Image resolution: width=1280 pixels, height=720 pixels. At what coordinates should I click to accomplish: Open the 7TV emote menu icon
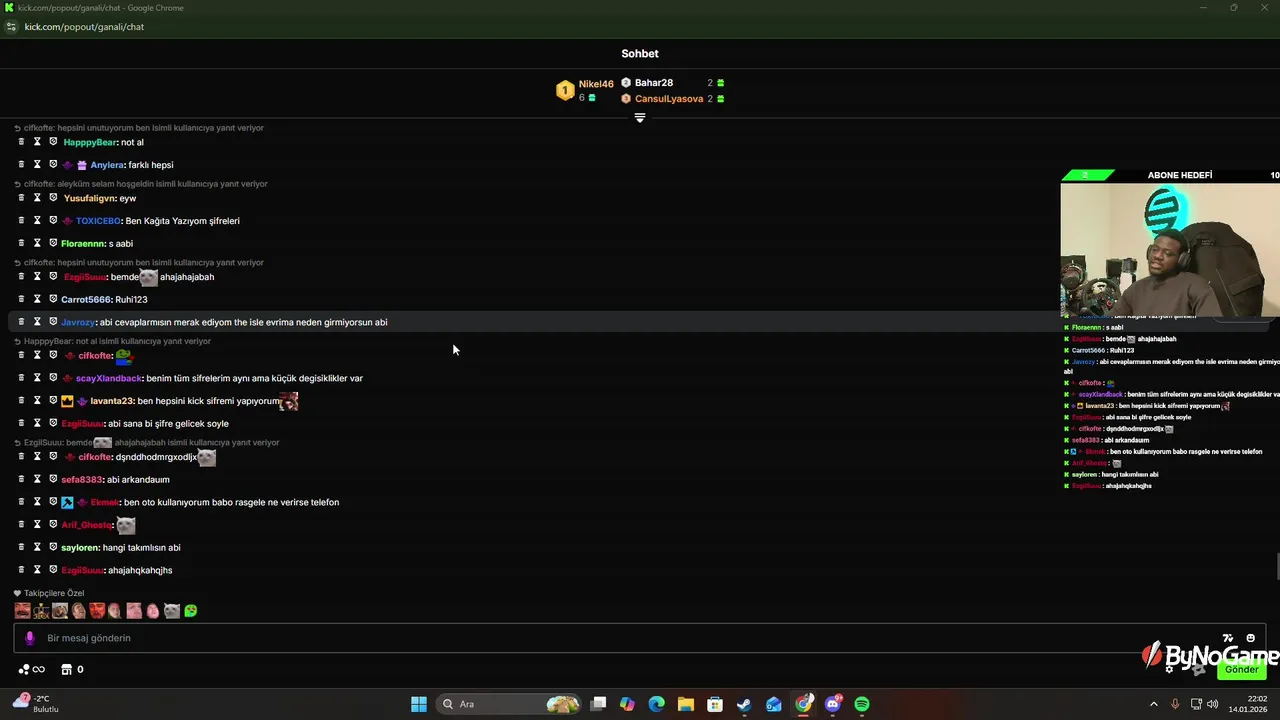1228,638
